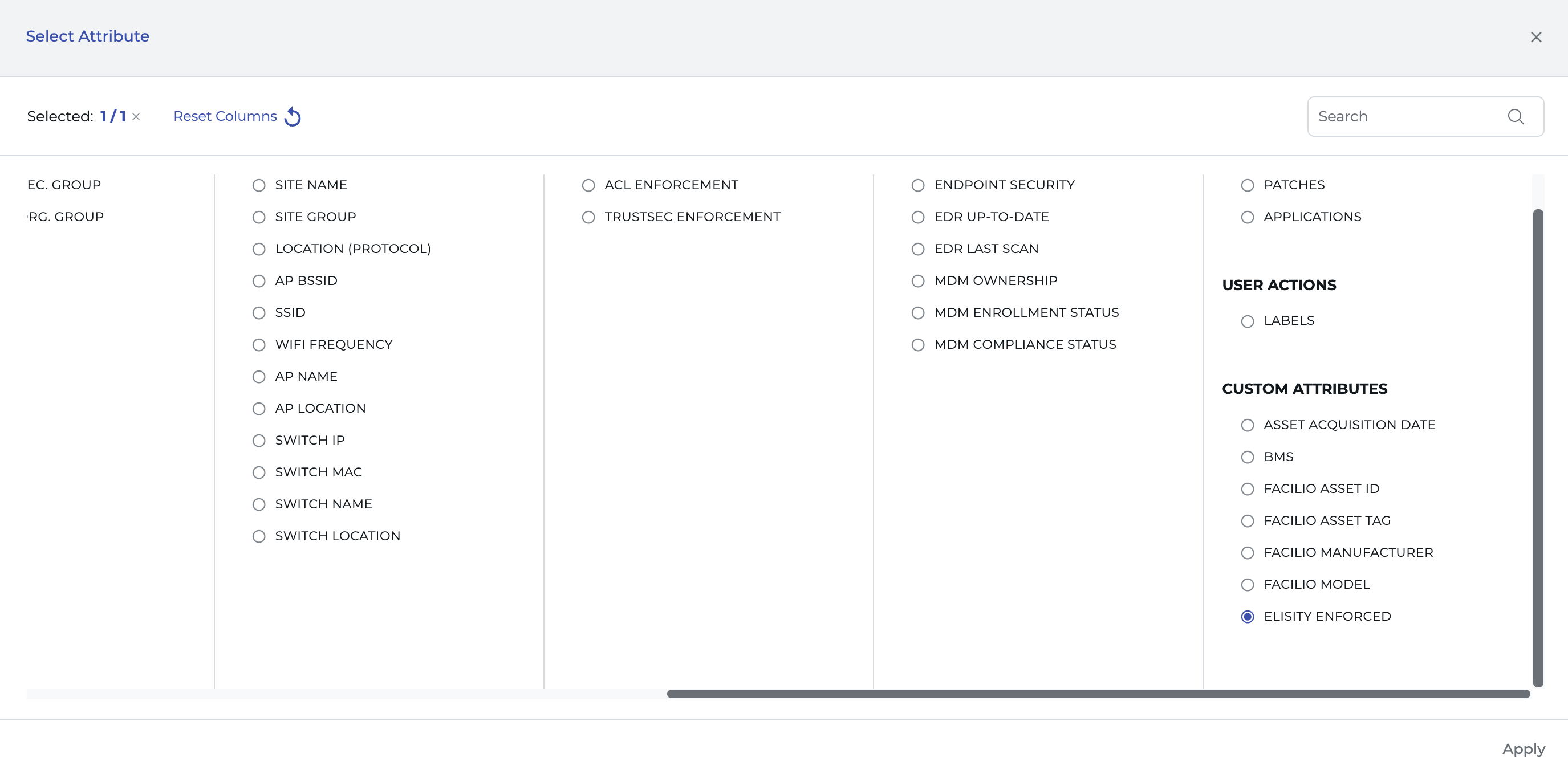Select the Labels radio under User Actions
This screenshot has width=1568, height=774.
click(1247, 321)
